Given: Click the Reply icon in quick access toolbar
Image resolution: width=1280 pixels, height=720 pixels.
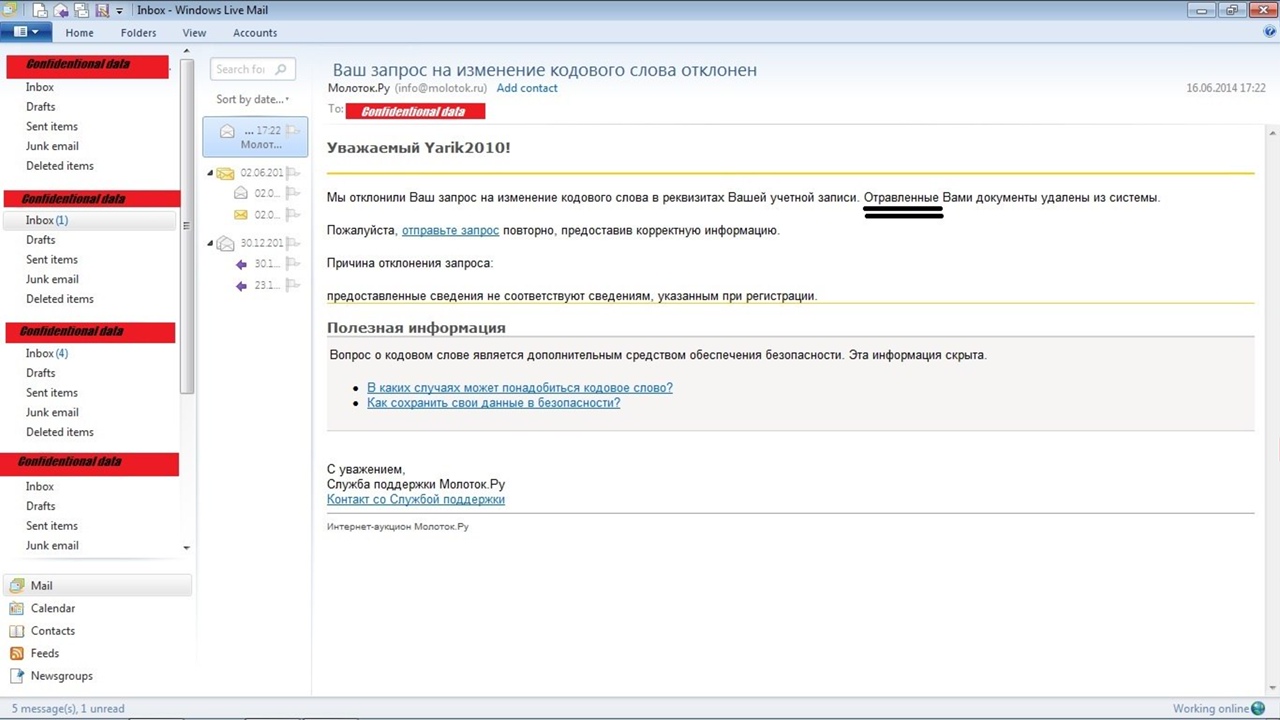Looking at the screenshot, I should pyautogui.click(x=61, y=10).
